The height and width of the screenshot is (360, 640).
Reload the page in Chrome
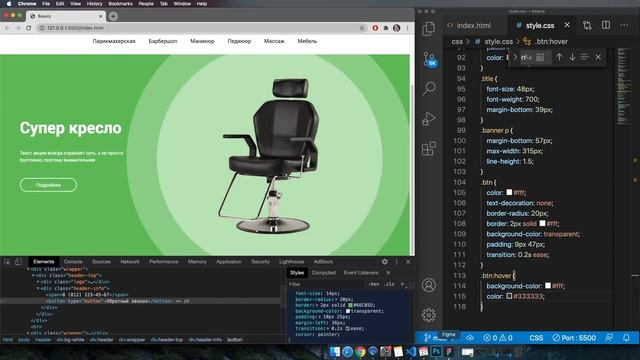point(29,28)
